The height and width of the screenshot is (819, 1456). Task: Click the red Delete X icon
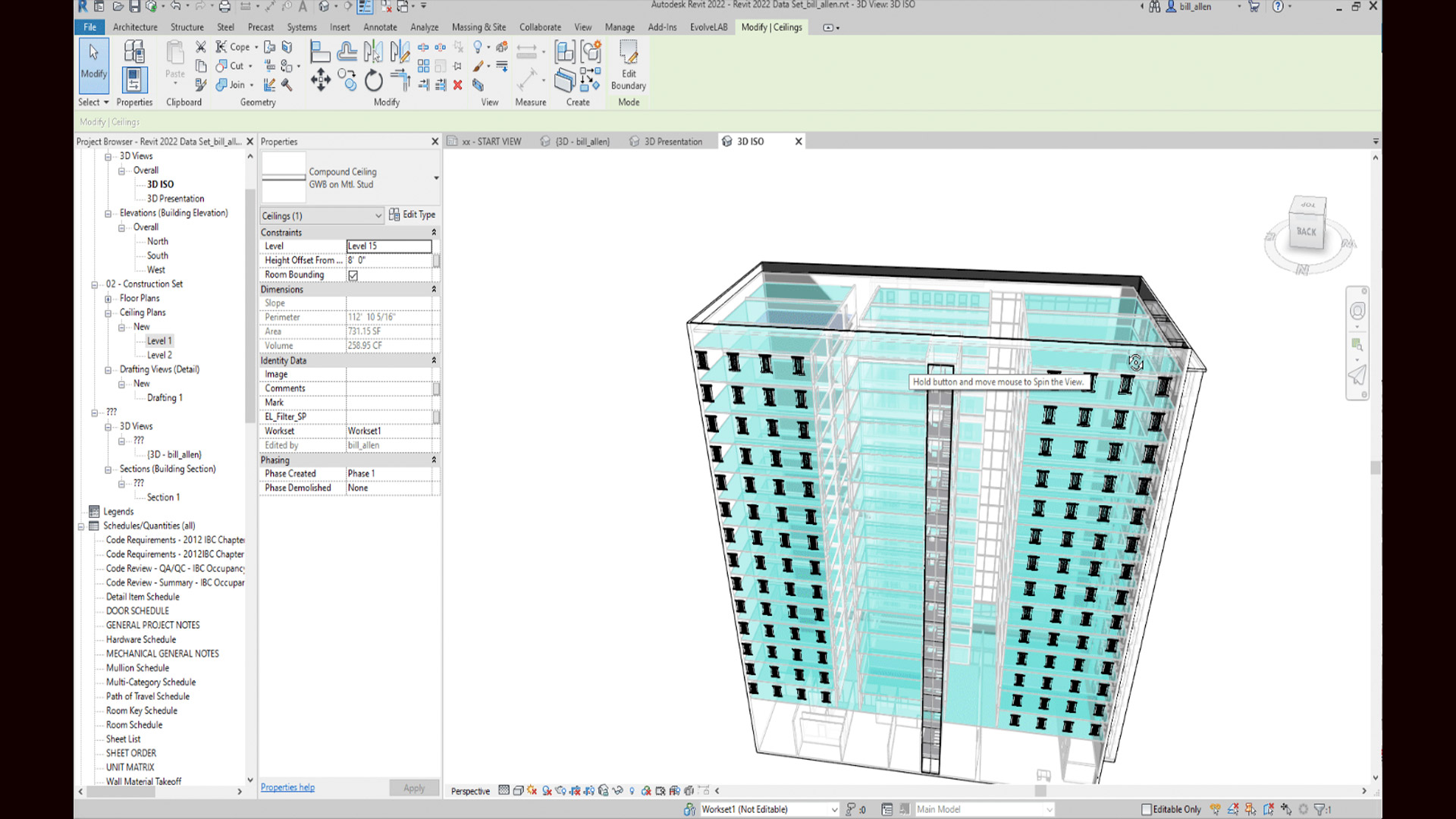click(x=457, y=85)
